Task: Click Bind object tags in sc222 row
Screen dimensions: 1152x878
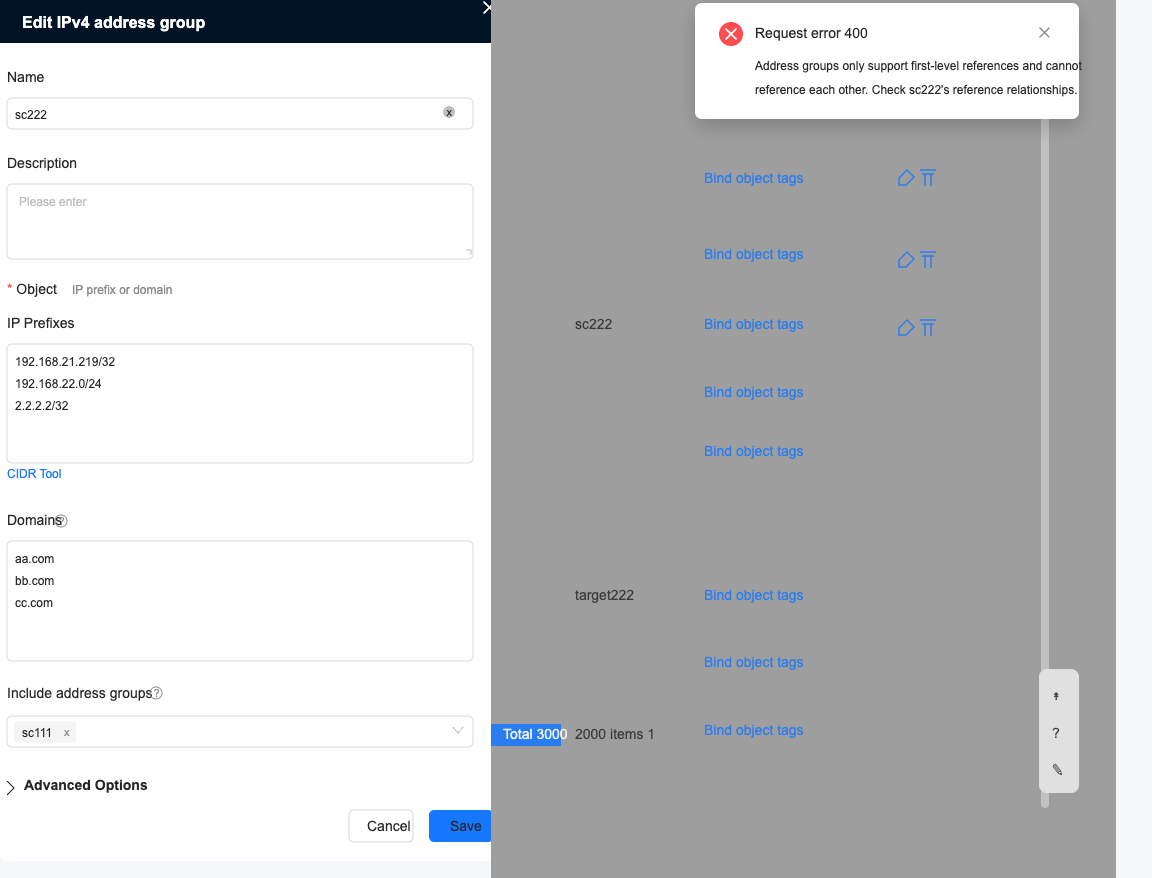Action: pyautogui.click(x=753, y=324)
